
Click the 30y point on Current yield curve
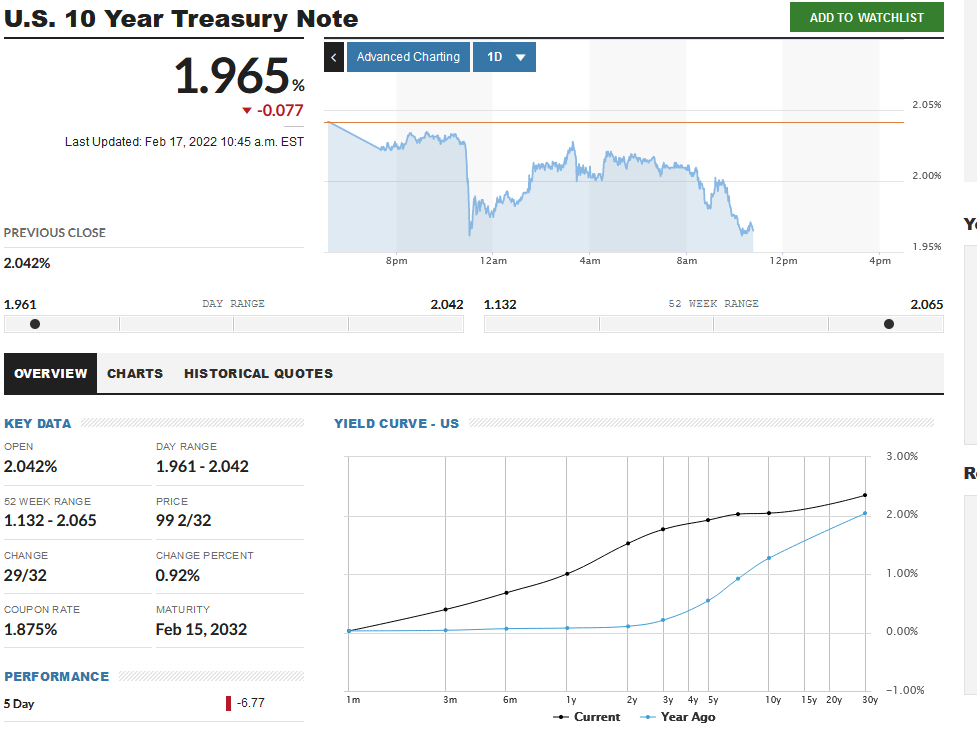coord(865,495)
